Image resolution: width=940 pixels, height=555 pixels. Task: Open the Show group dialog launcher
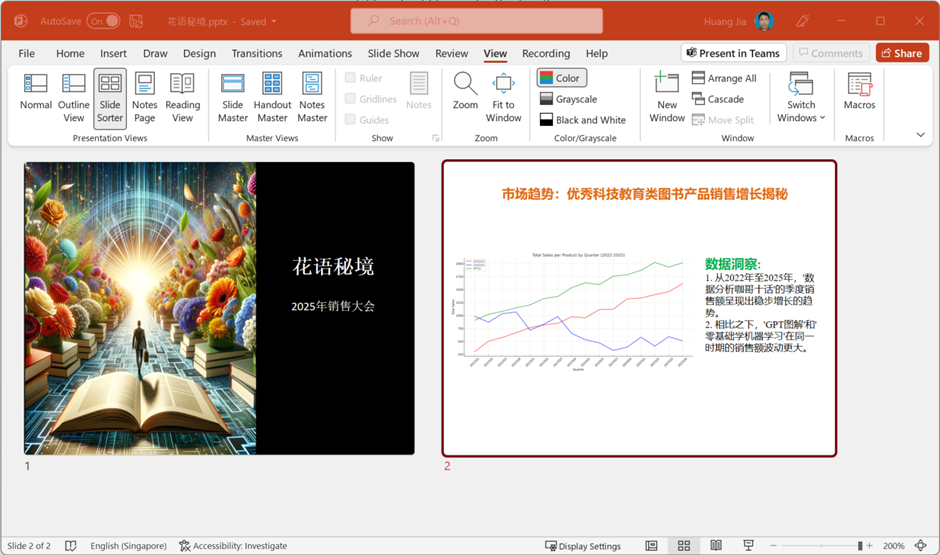pos(435,138)
